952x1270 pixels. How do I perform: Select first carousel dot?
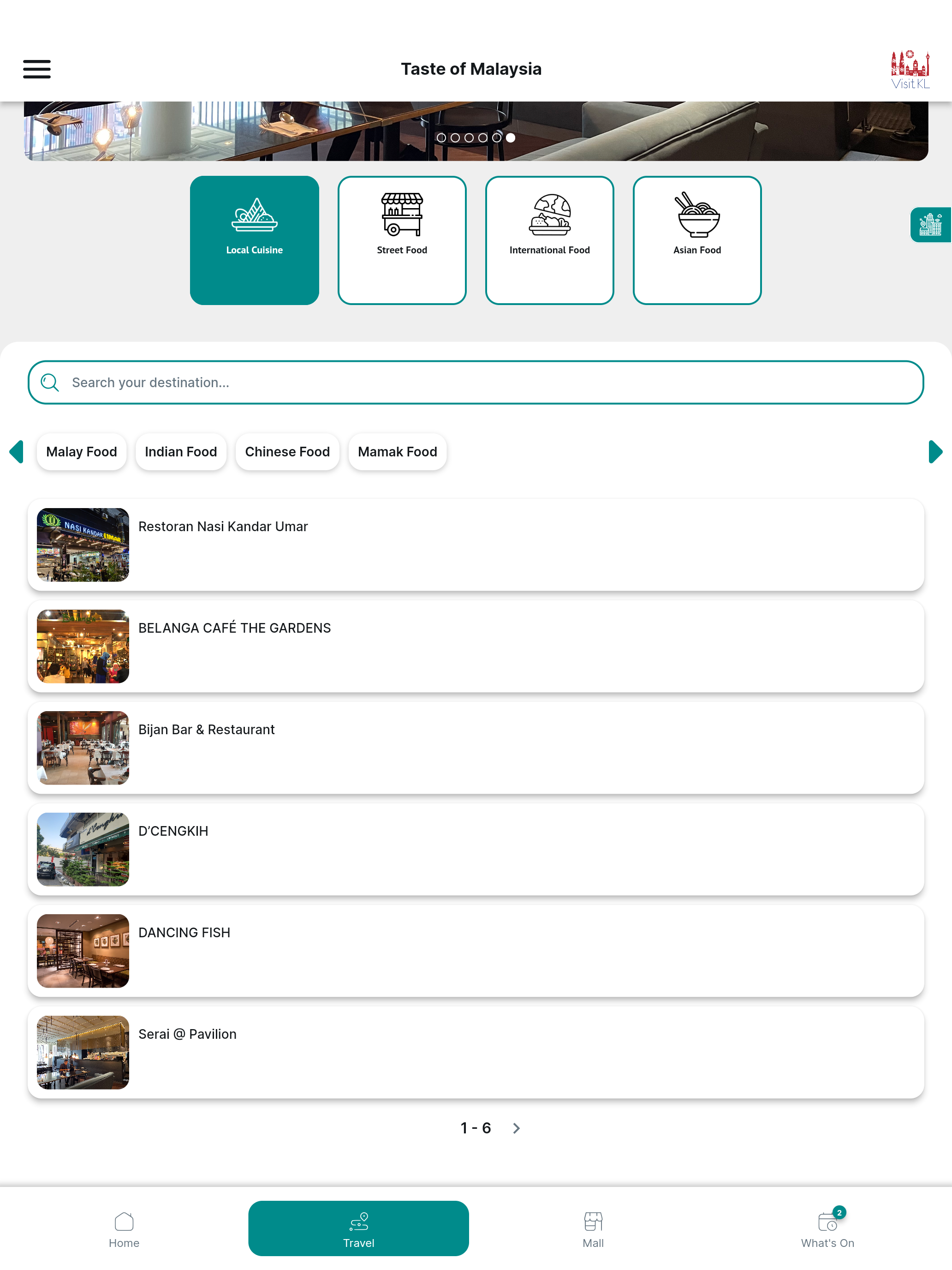click(x=441, y=138)
